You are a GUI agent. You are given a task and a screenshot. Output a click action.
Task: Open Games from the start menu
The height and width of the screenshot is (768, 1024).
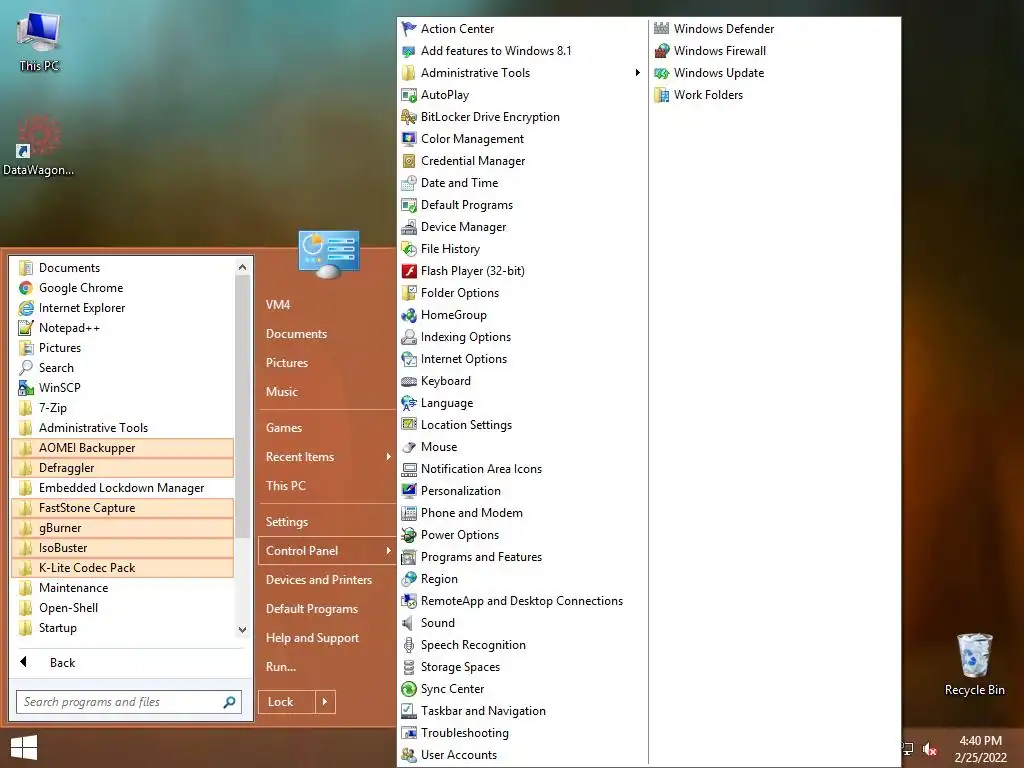coord(283,428)
